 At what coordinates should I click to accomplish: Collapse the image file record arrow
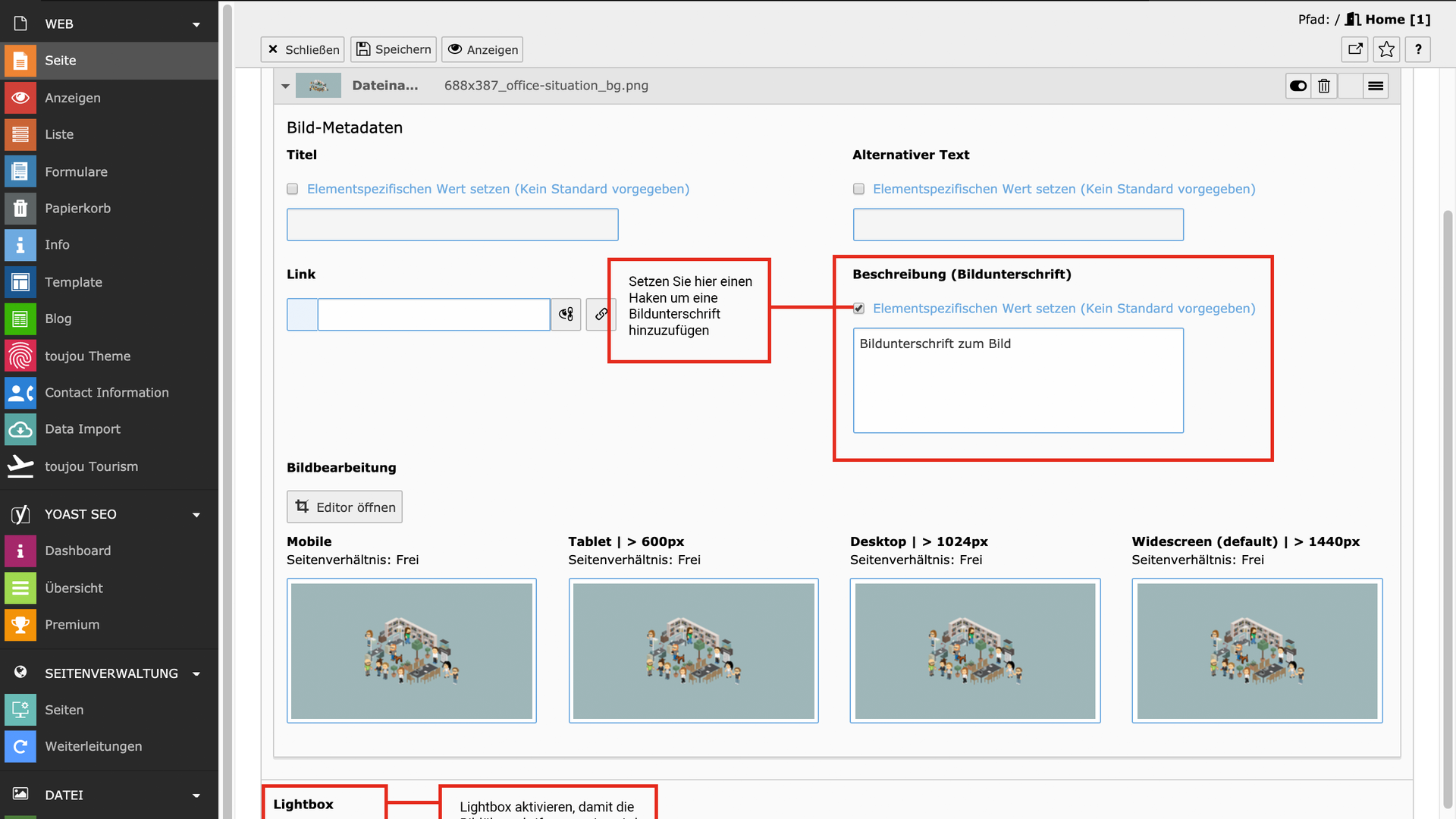tap(285, 86)
